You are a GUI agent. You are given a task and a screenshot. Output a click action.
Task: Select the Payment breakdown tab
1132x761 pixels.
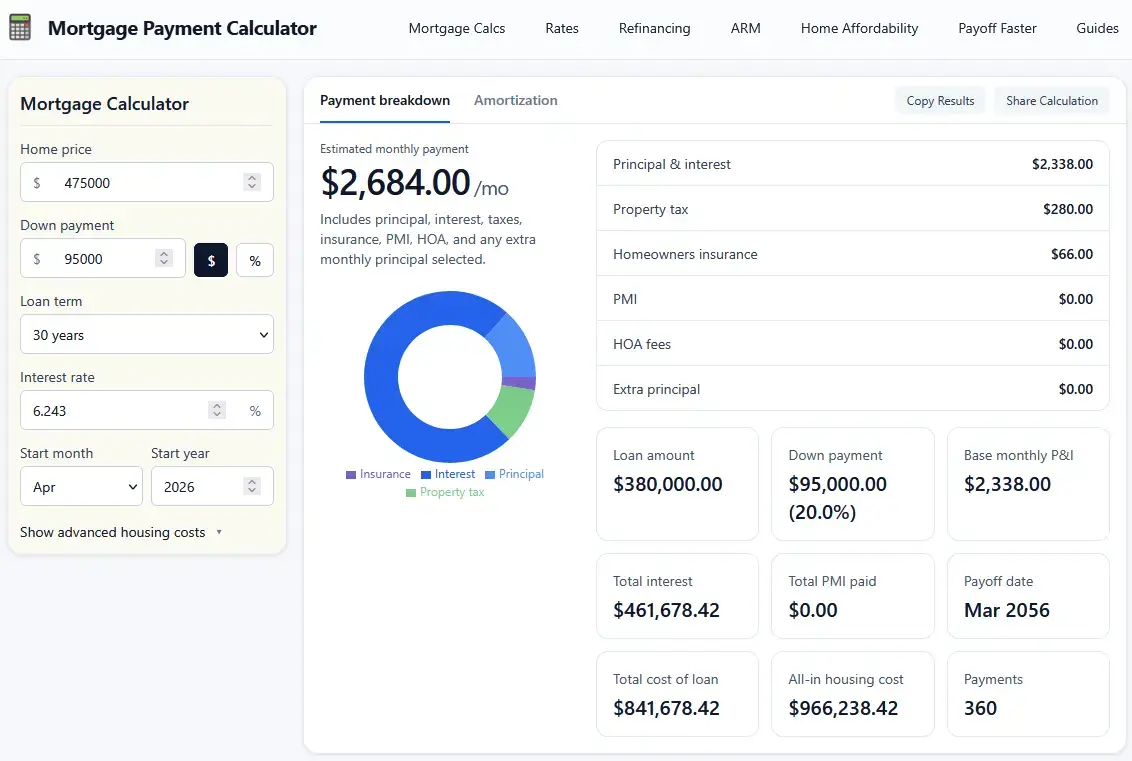click(x=384, y=100)
